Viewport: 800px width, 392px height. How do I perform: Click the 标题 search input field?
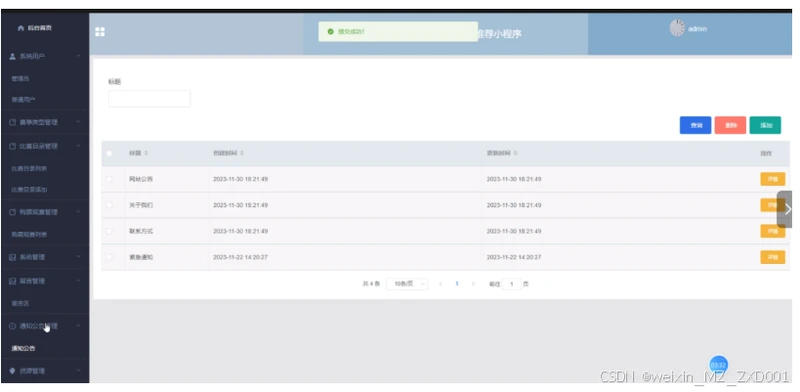pos(149,99)
